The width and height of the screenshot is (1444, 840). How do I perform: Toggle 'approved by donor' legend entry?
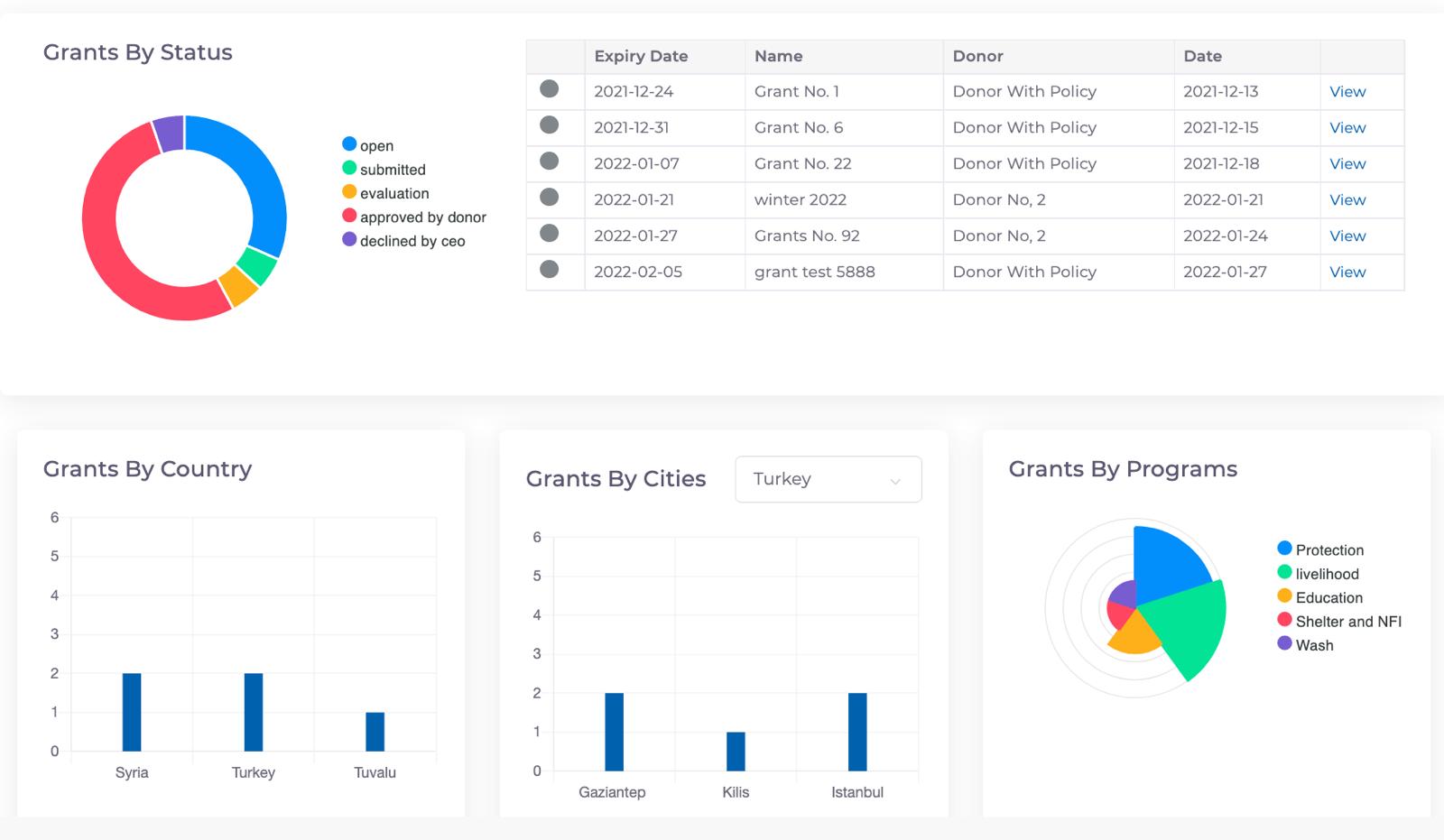(414, 217)
